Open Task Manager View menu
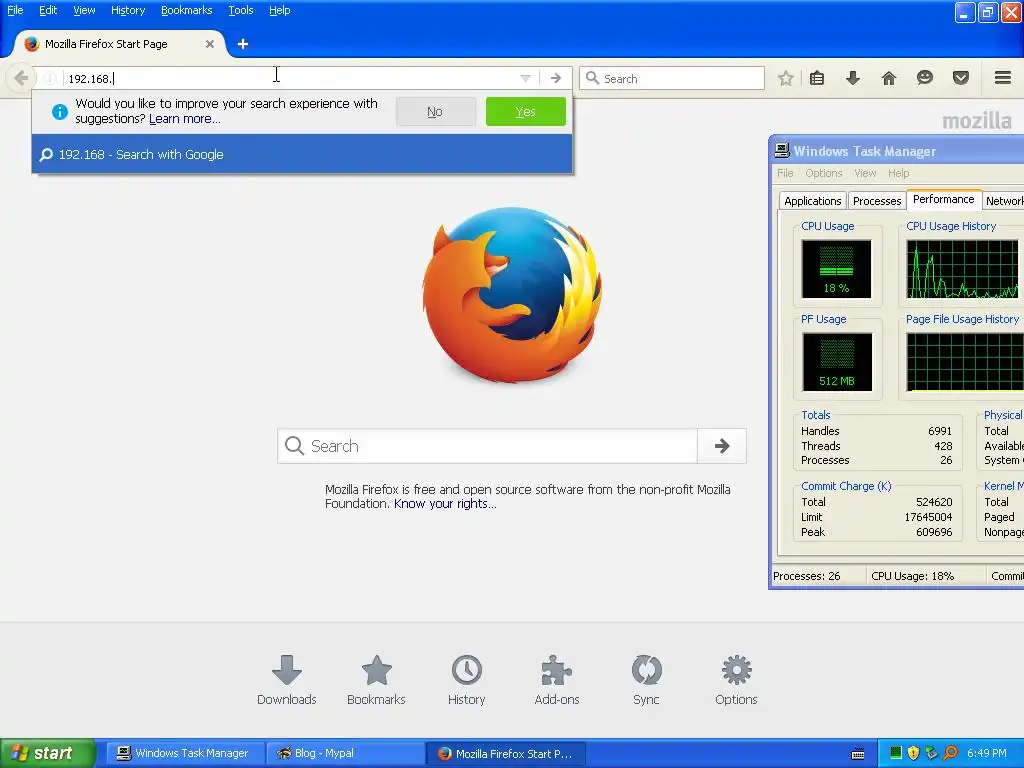This screenshot has width=1024, height=768. pos(865,173)
